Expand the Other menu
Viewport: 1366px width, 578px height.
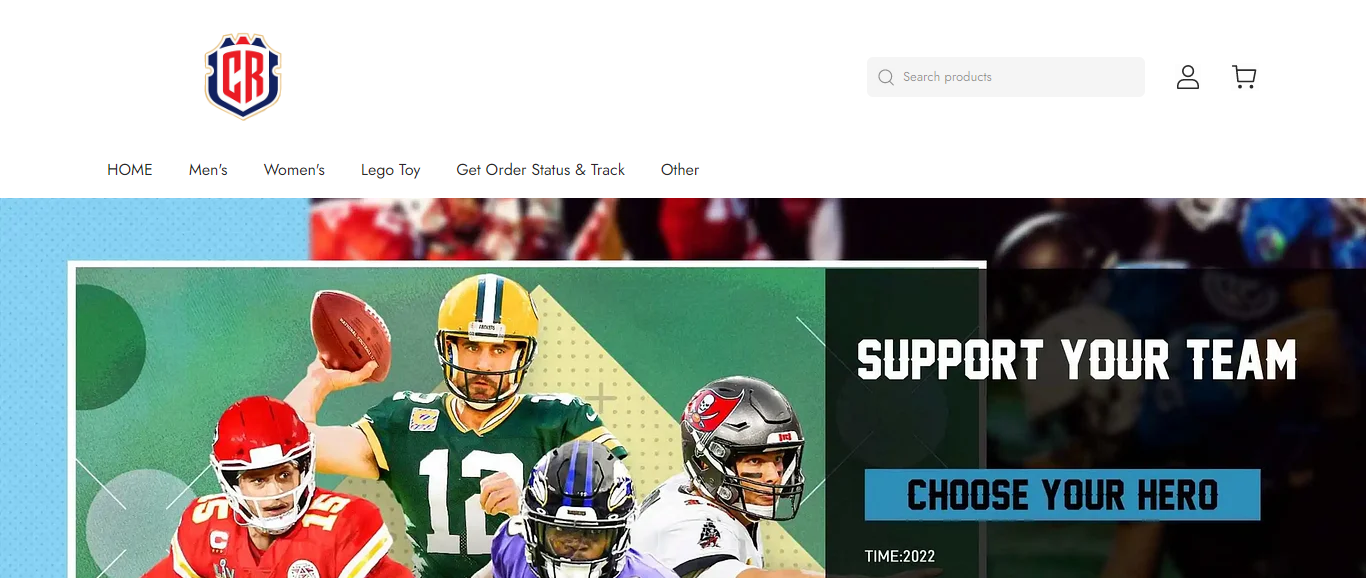pyautogui.click(x=680, y=170)
